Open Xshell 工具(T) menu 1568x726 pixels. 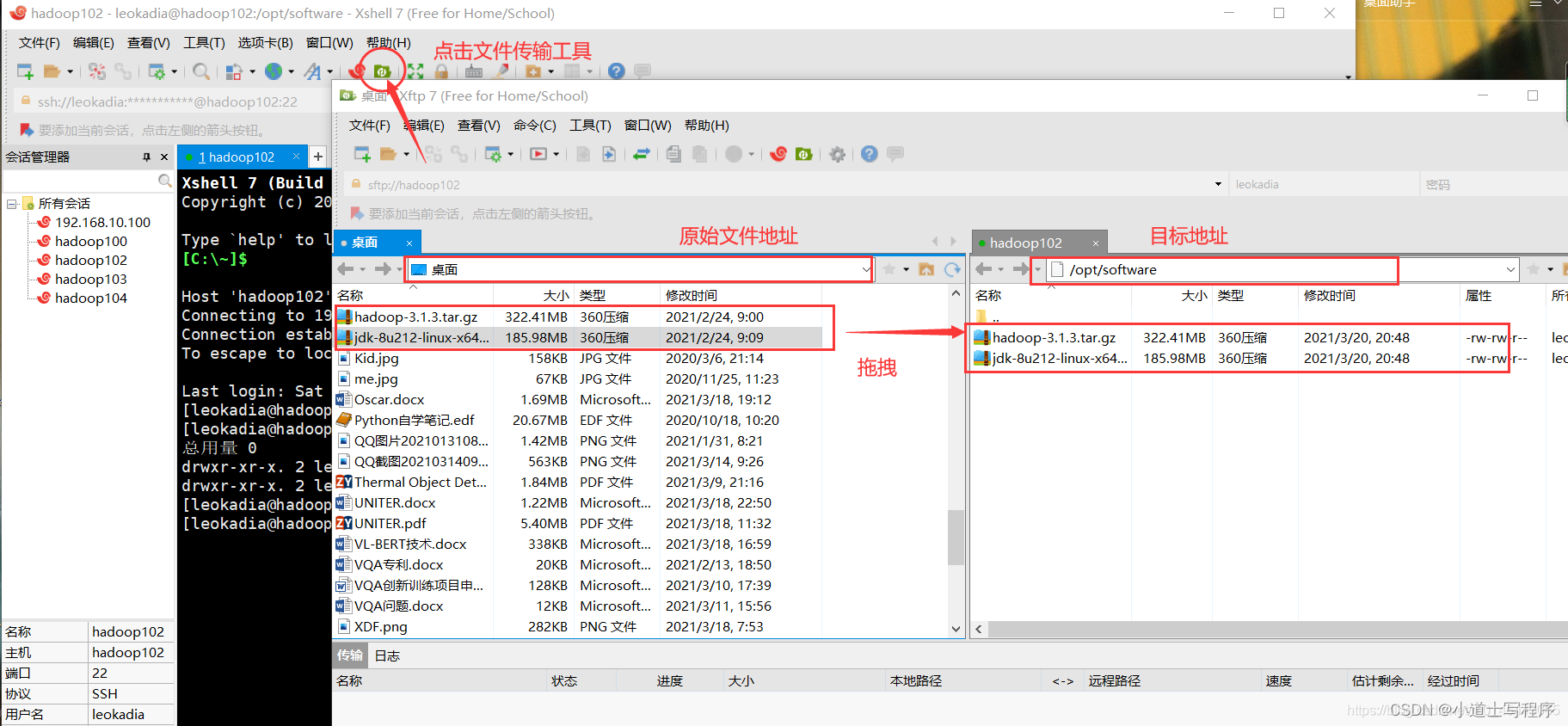204,42
